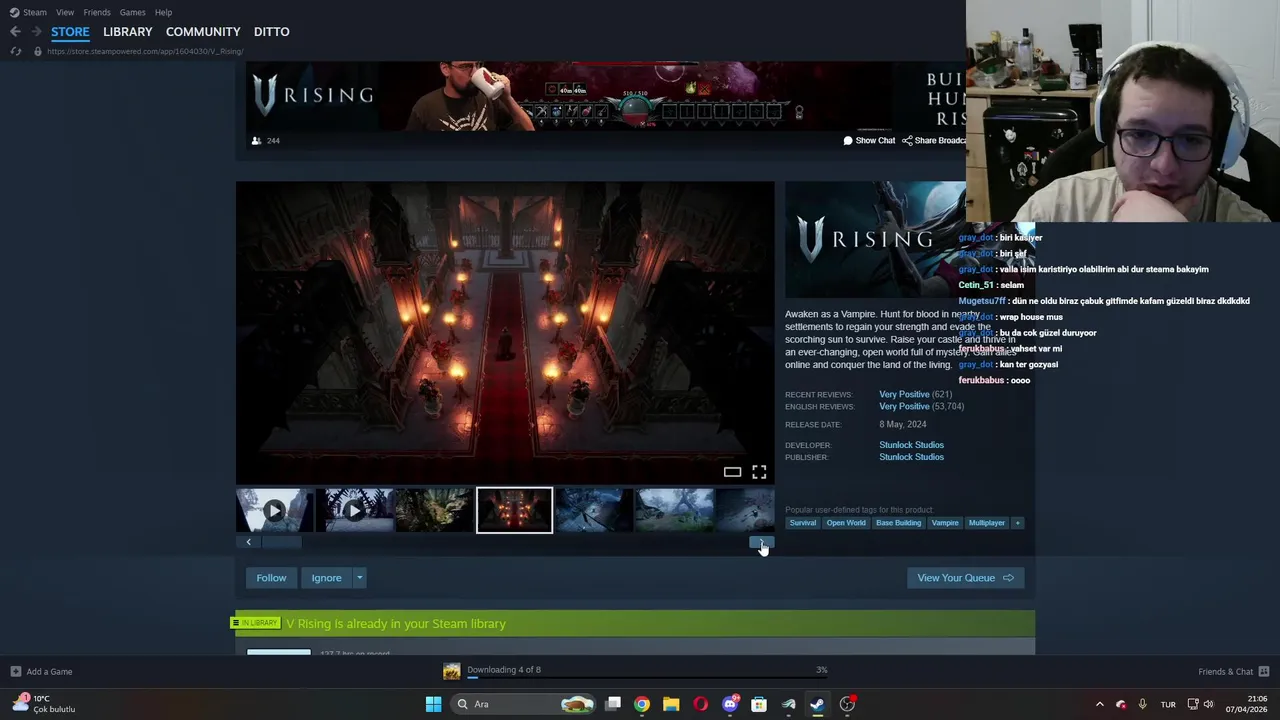1280x720 pixels.
Task: Click the Follow button
Action: [271, 578]
